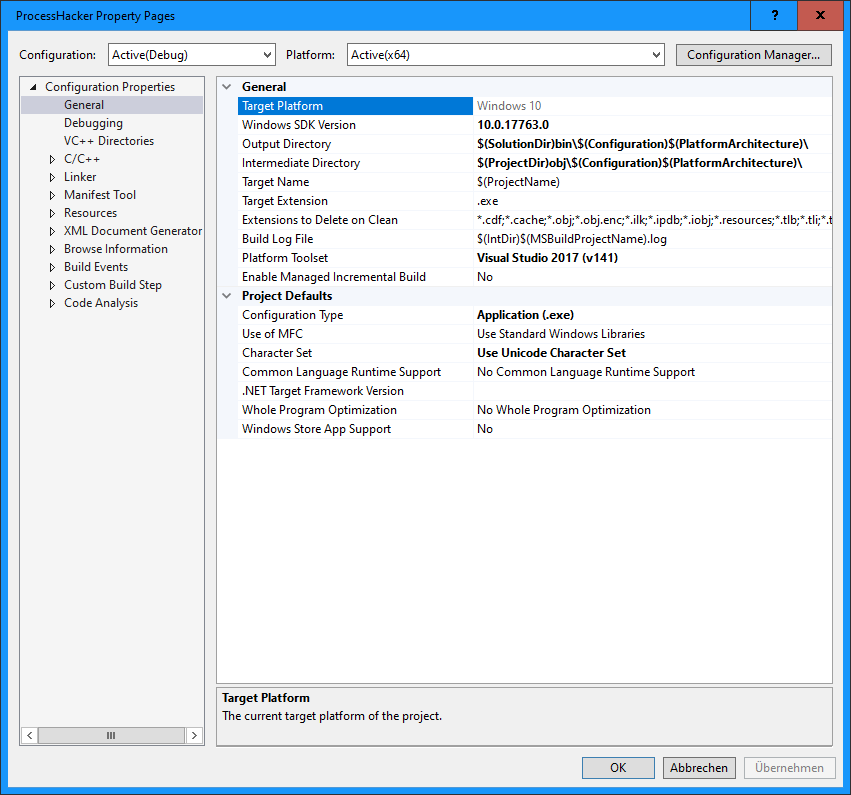Click the Abbrechen button

click(x=699, y=768)
